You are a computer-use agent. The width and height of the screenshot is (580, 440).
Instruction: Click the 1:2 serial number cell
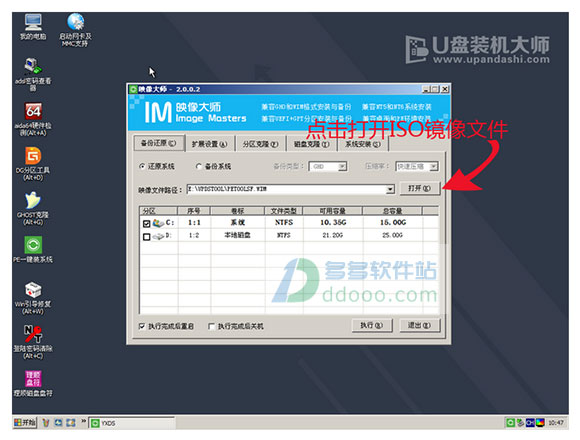point(194,236)
